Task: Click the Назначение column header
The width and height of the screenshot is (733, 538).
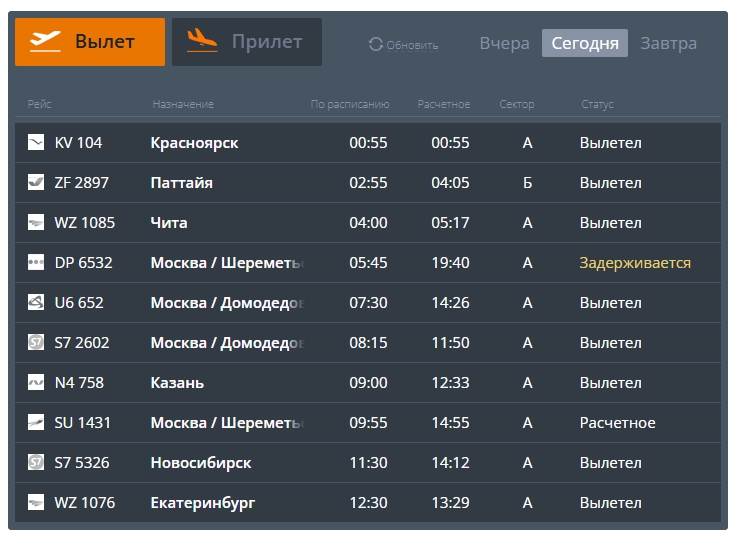Action: point(183,105)
